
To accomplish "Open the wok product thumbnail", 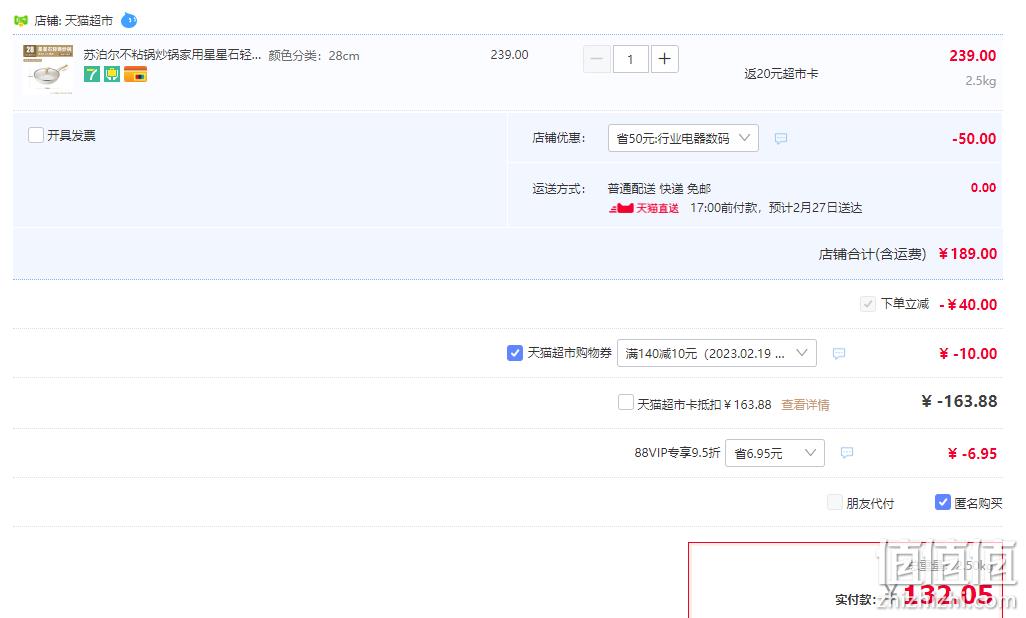I will [x=48, y=69].
